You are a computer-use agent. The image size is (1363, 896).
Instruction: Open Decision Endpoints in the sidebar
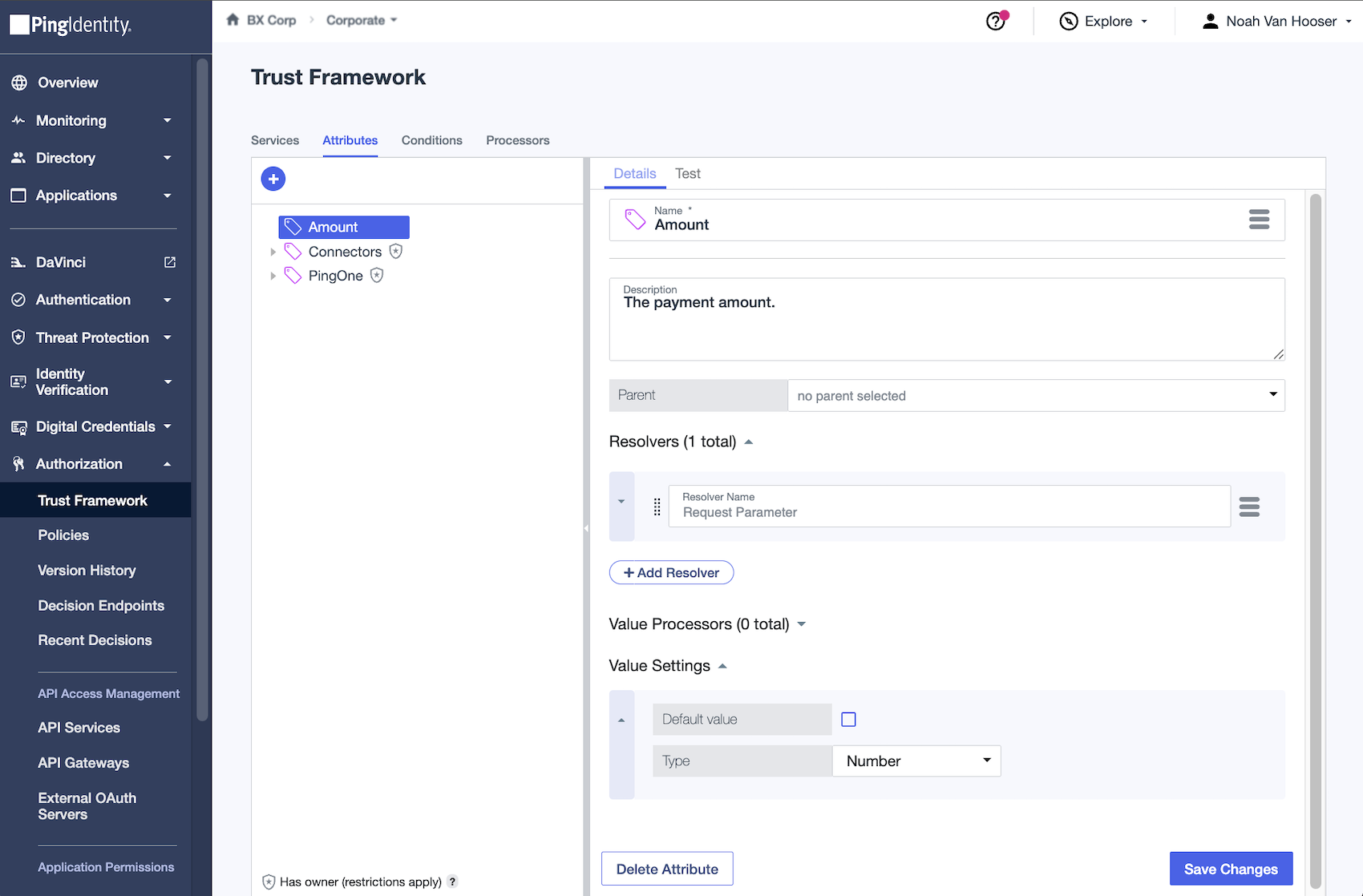coord(101,606)
